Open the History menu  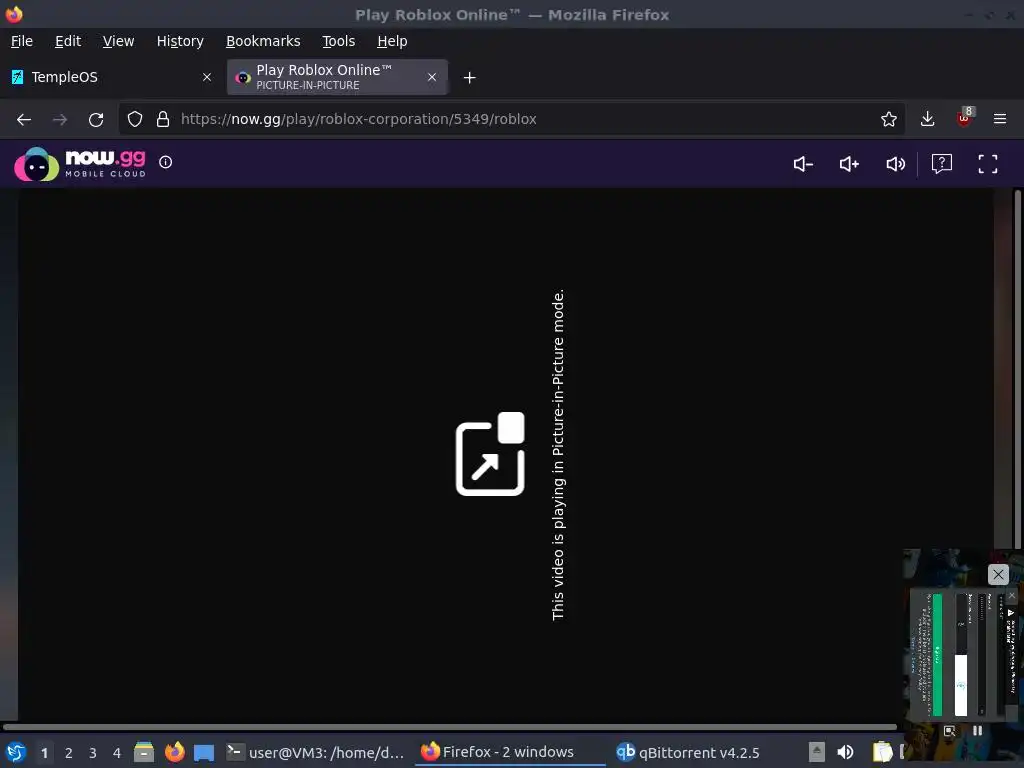coord(180,41)
